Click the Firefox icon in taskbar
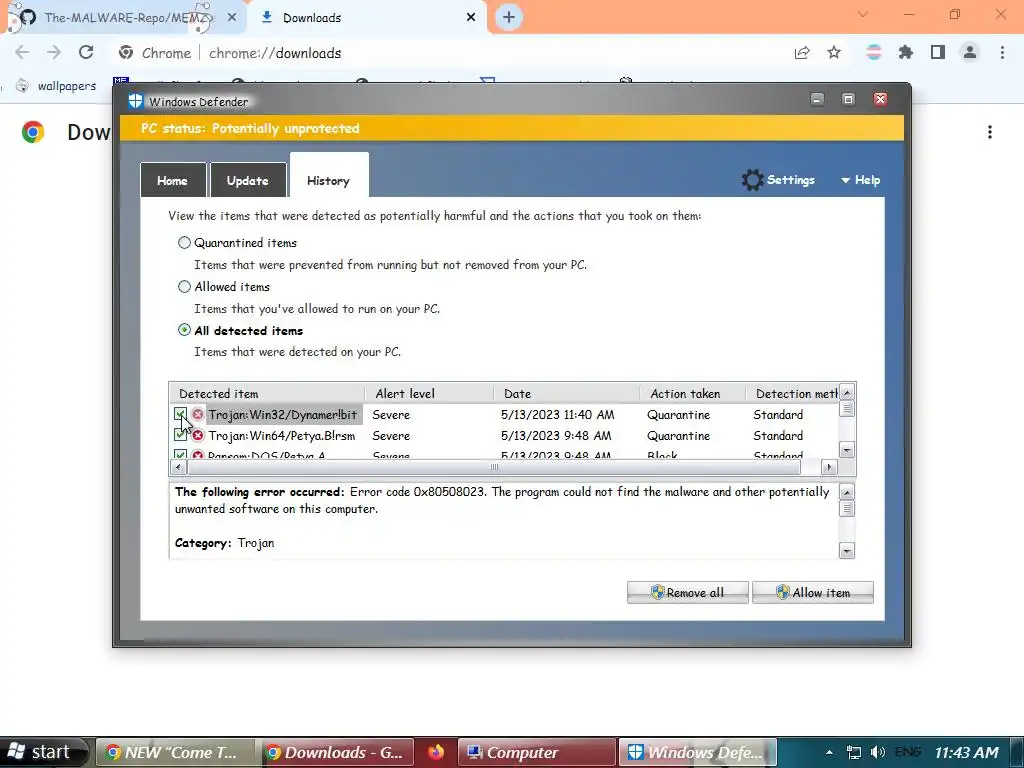The image size is (1024, 768). [436, 752]
